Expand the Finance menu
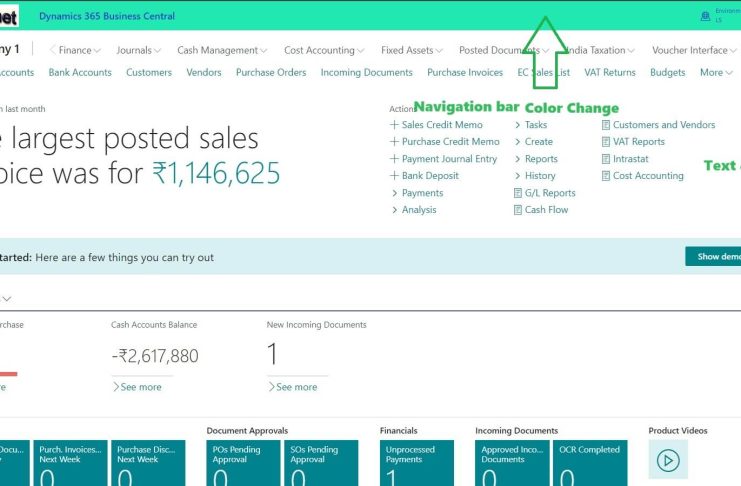 pyautogui.click(x=79, y=50)
